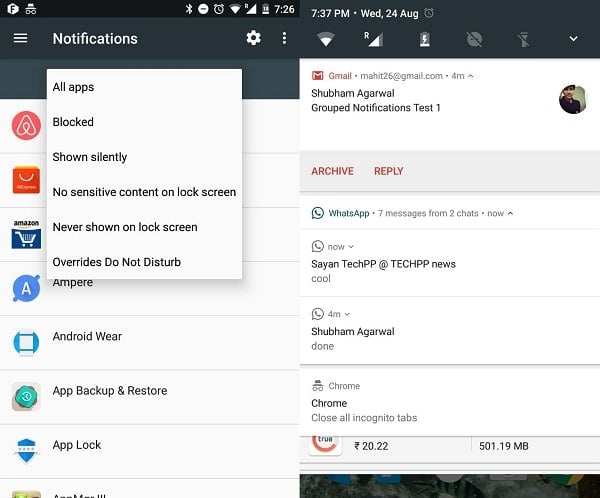Screen dimensions: 600x498
Task: Expand the Sayan TechPP message chevron
Action: 351,247
